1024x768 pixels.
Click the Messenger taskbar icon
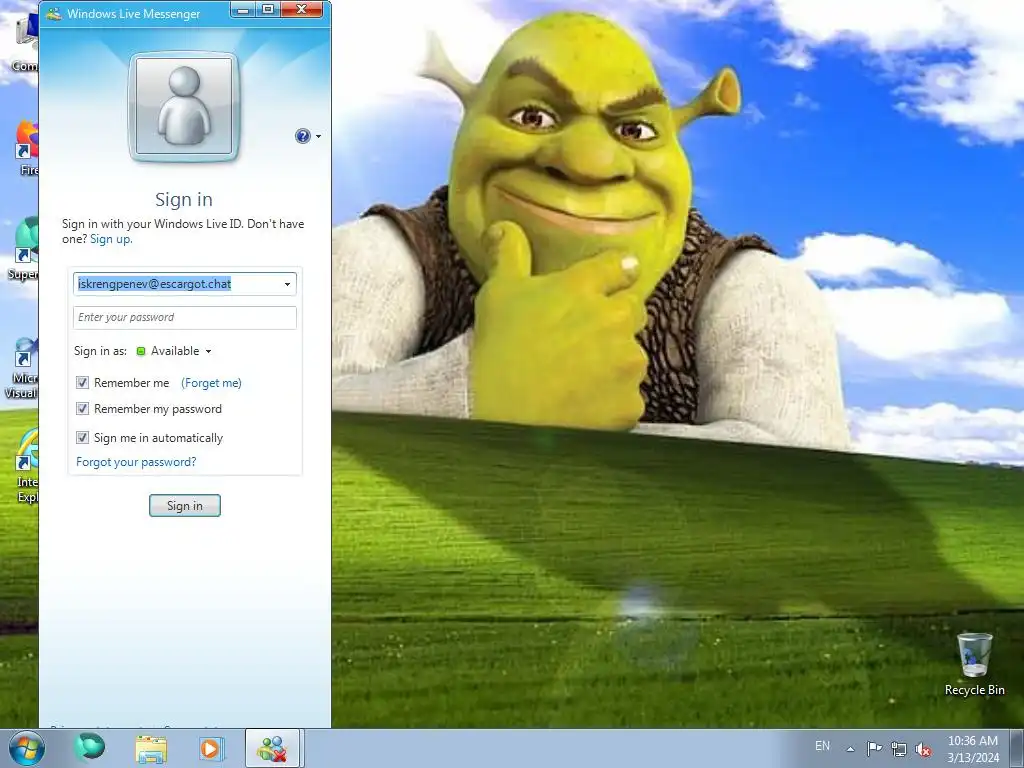point(272,748)
